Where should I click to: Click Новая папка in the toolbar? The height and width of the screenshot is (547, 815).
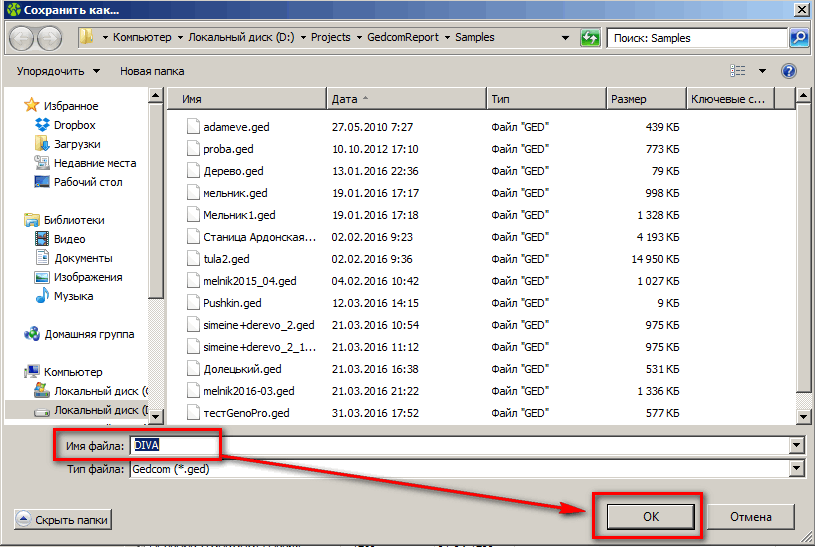coord(152,71)
